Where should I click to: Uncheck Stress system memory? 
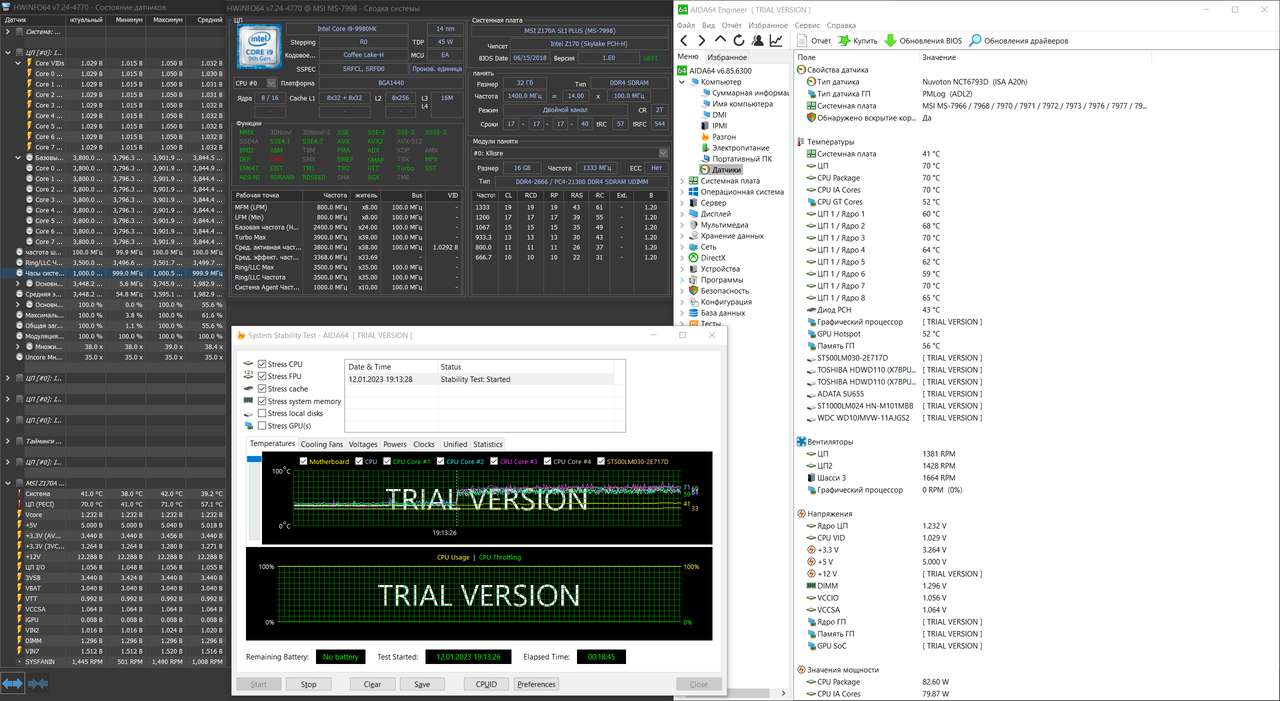[x=262, y=401]
